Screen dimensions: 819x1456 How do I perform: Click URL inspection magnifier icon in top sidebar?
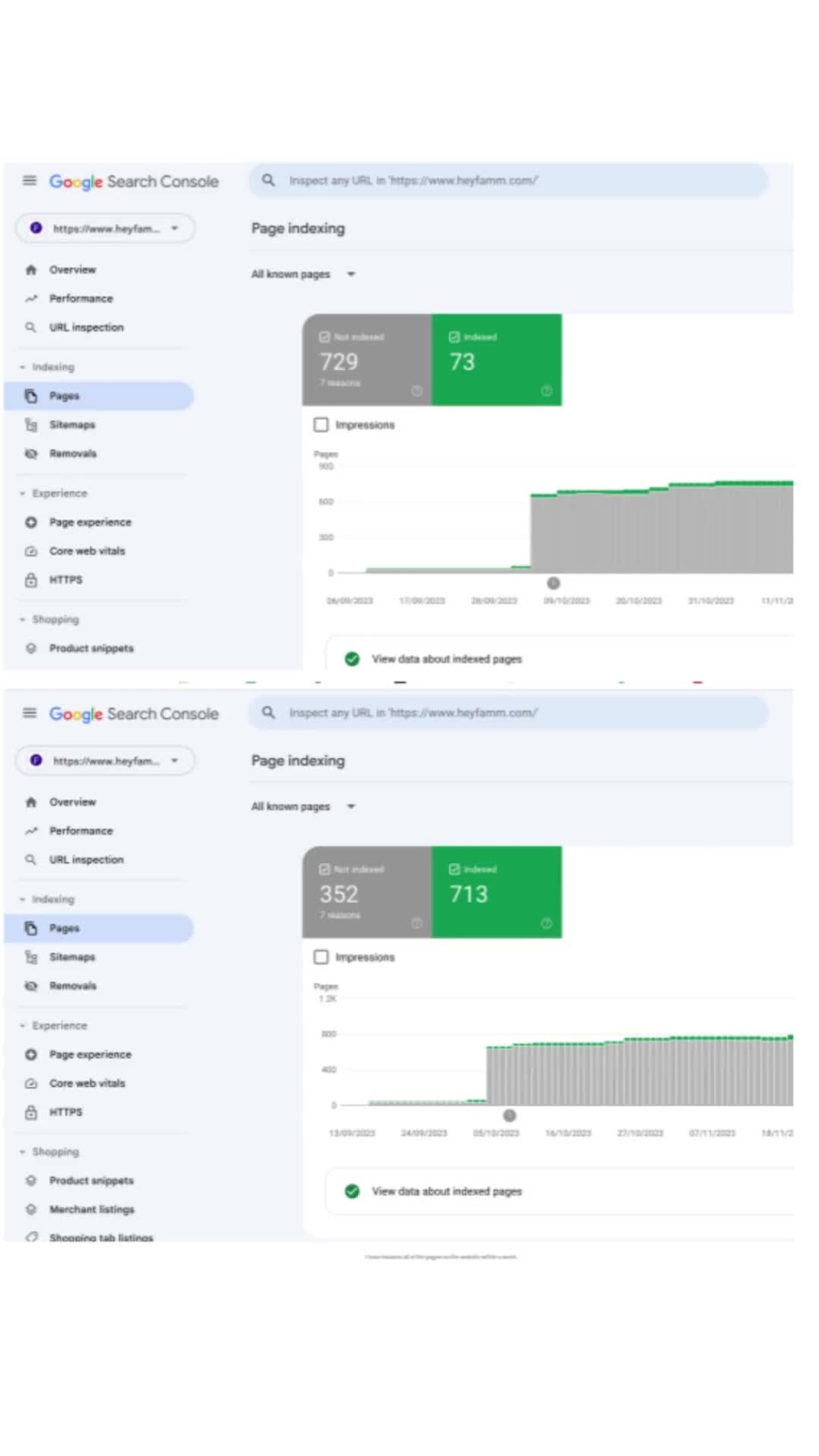point(31,327)
